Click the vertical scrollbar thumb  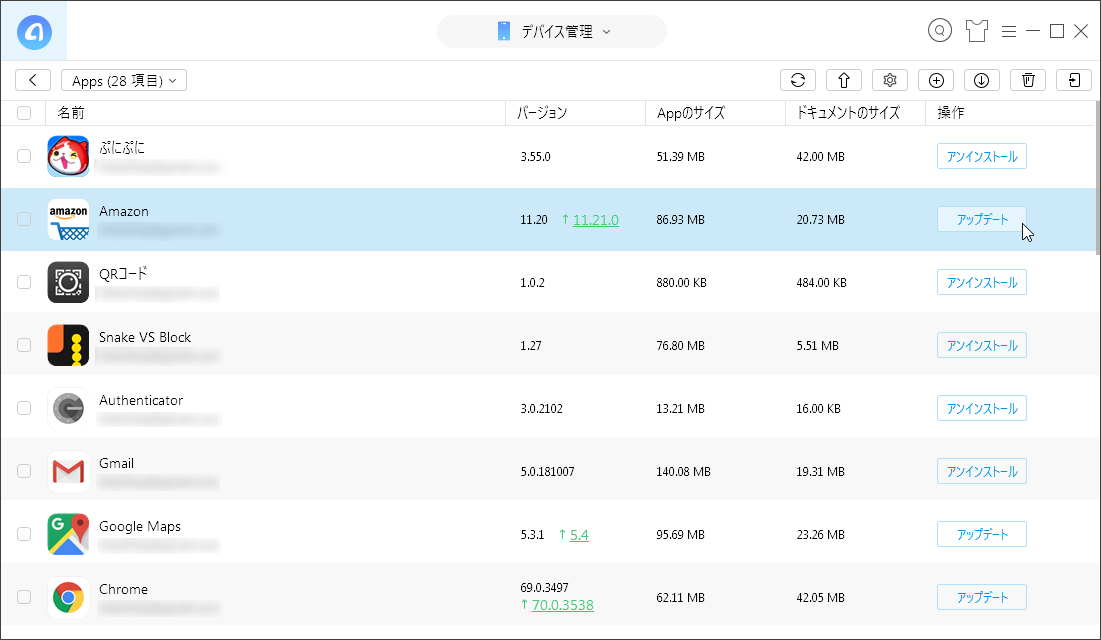point(1097,177)
